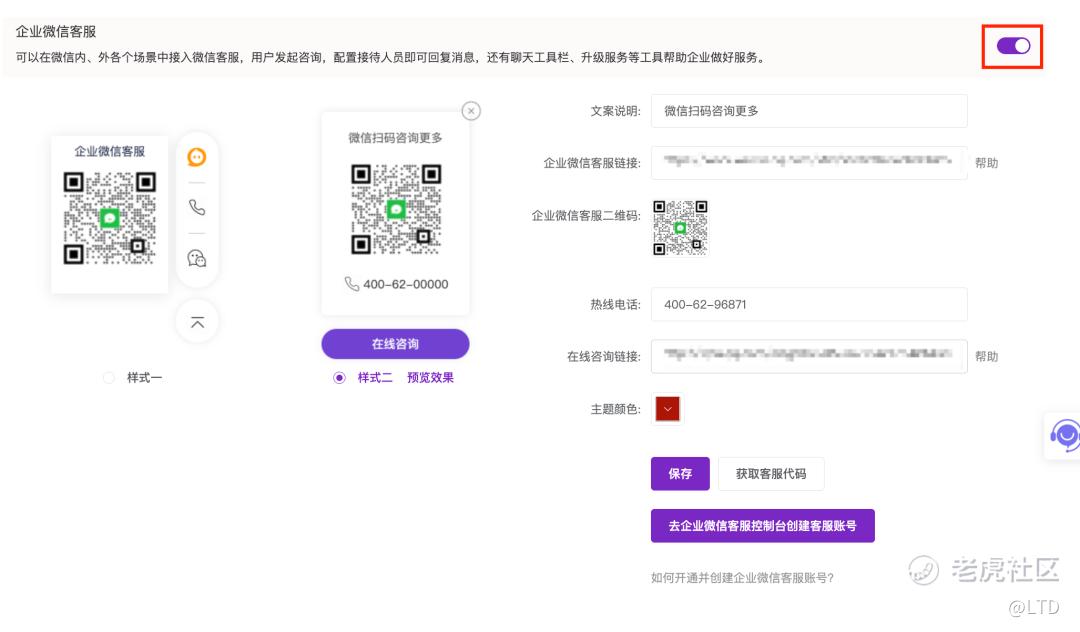Click the 400-62-00000 phone number text
1080x632 pixels.
tap(406, 284)
